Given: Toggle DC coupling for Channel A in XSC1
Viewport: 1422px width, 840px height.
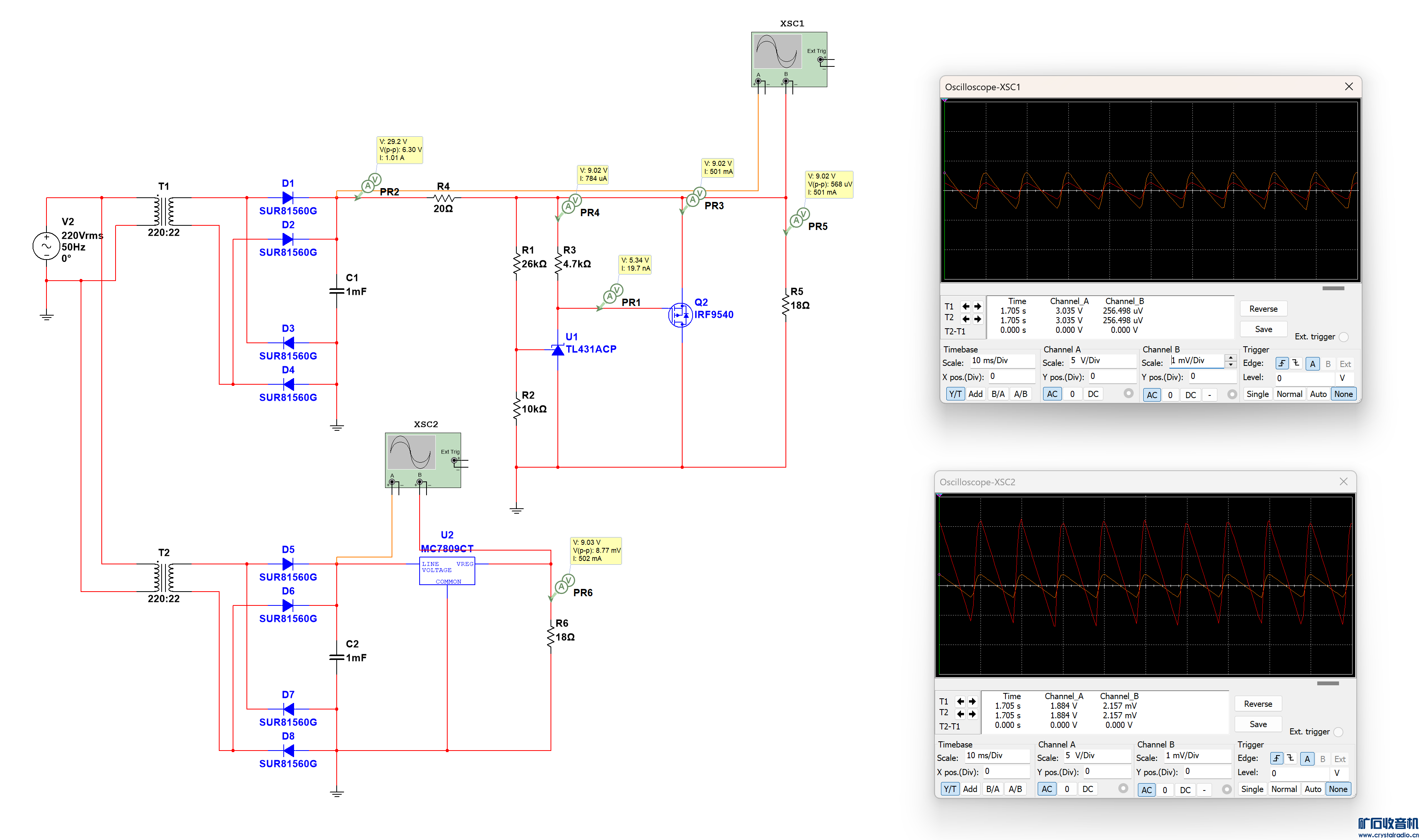Looking at the screenshot, I should [x=1093, y=394].
